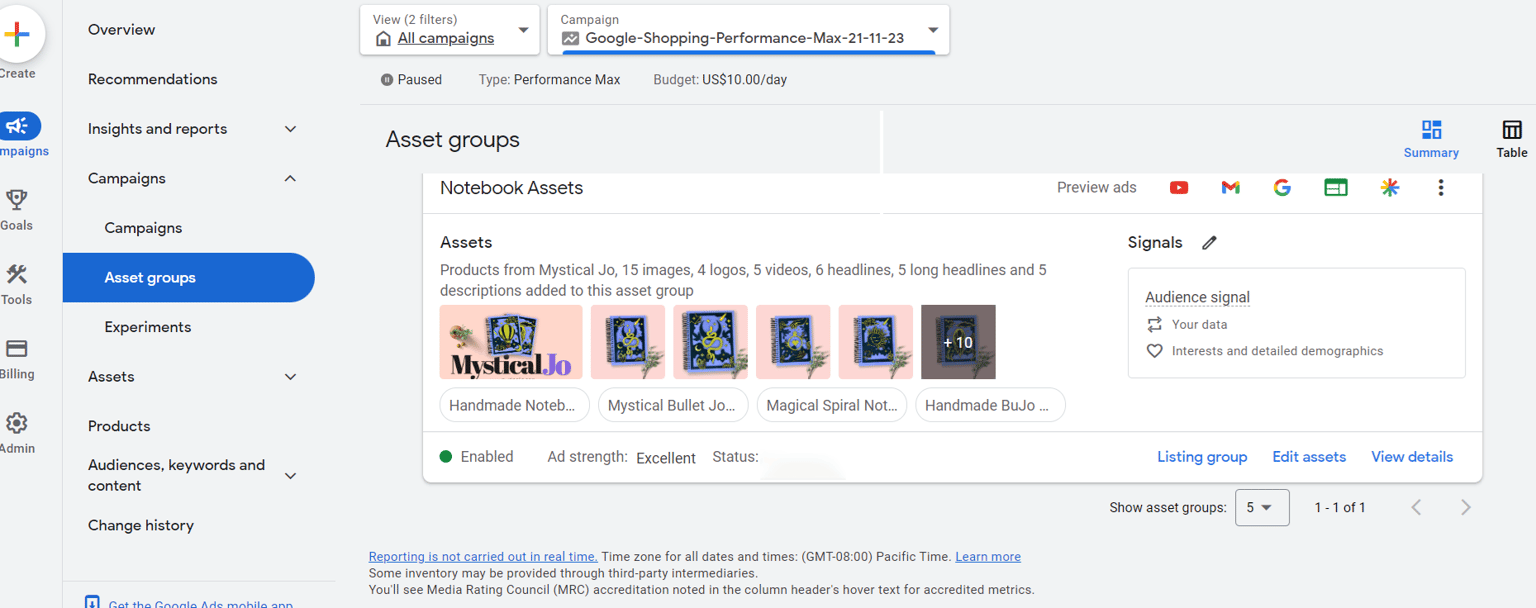1536x608 pixels.
Task: Click the Interests heart icon
Action: 1155,351
